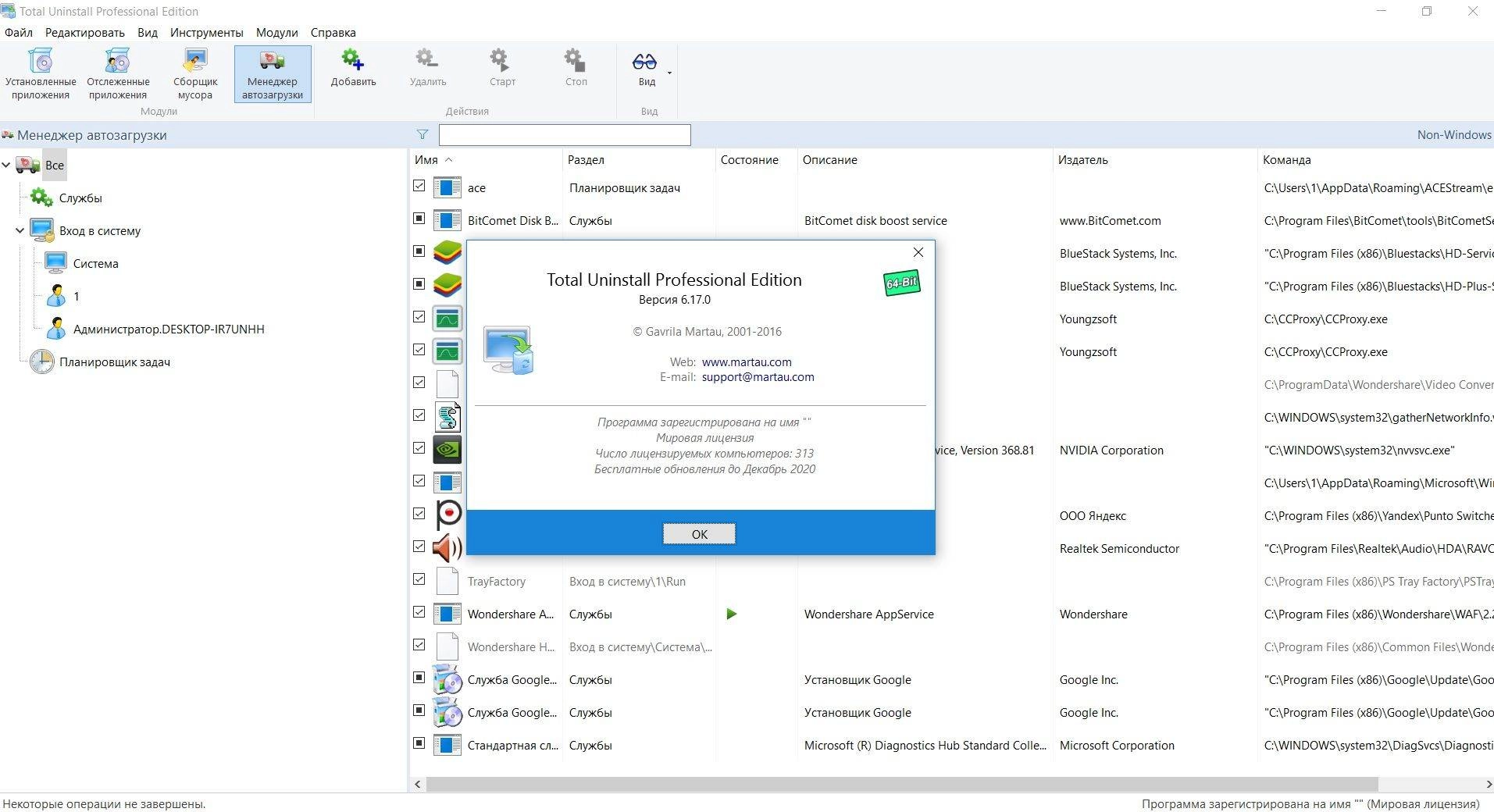Open the Модули menu

point(276,32)
